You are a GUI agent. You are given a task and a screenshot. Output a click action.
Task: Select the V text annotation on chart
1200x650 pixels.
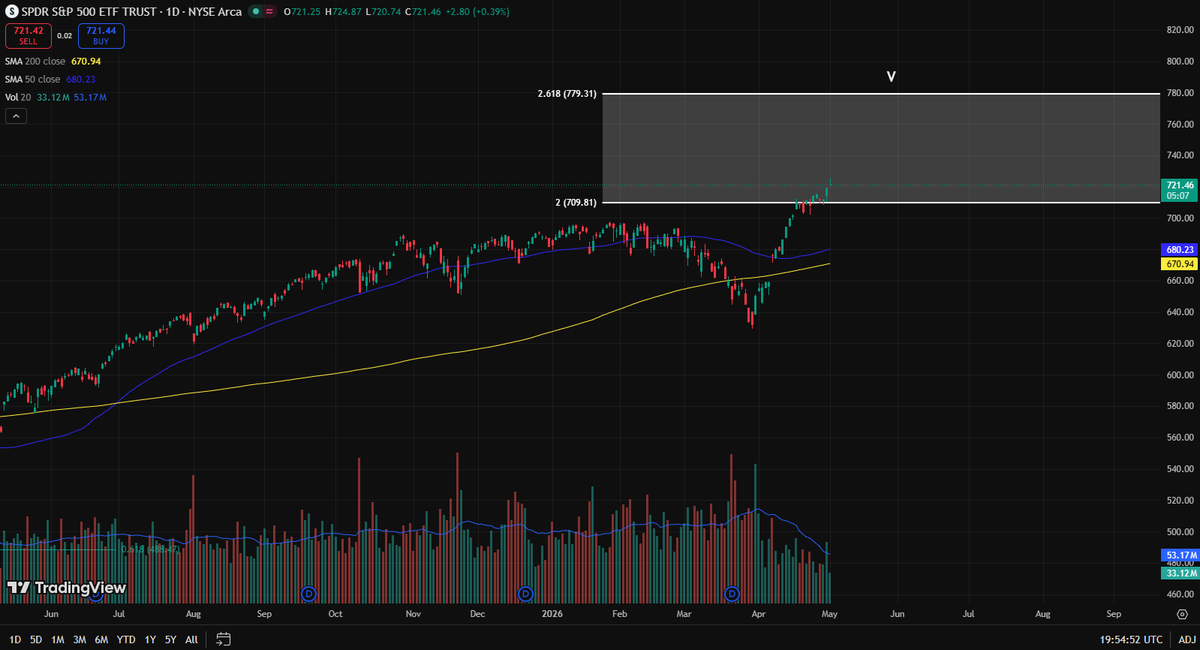point(891,76)
